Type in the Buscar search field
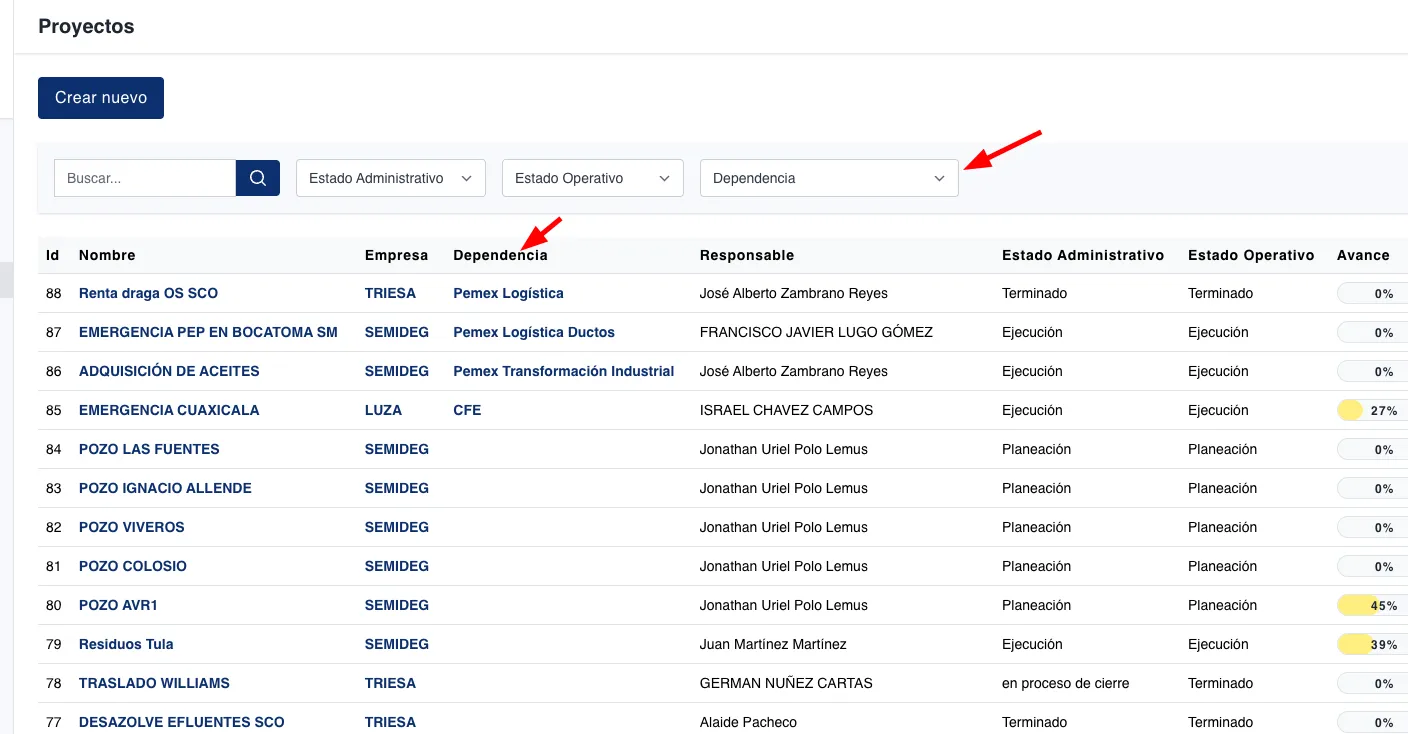 coord(145,178)
